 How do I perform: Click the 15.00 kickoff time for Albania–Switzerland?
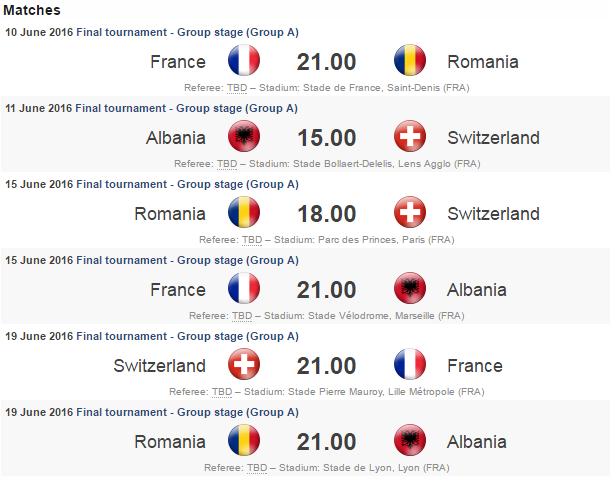[x=326, y=138]
